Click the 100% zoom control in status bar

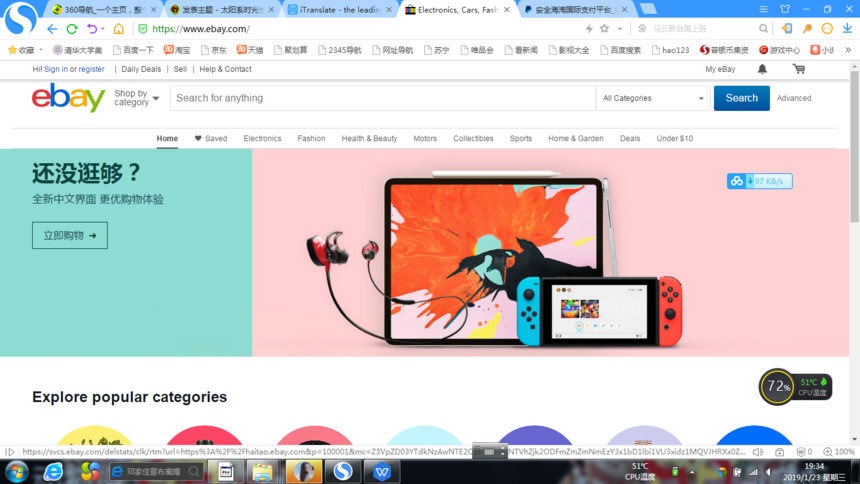click(x=839, y=452)
